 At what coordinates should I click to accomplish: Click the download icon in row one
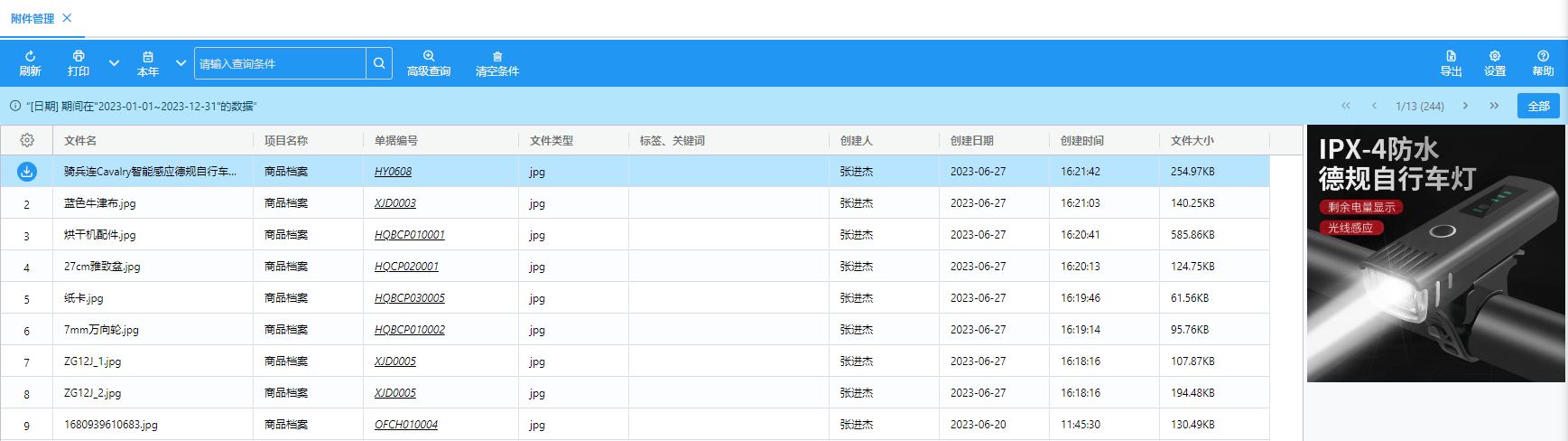27,171
